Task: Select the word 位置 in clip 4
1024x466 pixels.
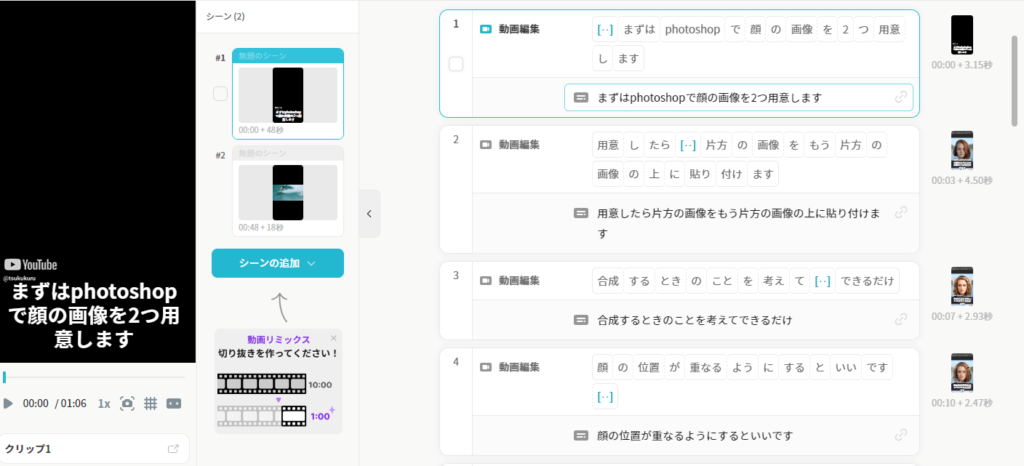Action: tap(648, 367)
